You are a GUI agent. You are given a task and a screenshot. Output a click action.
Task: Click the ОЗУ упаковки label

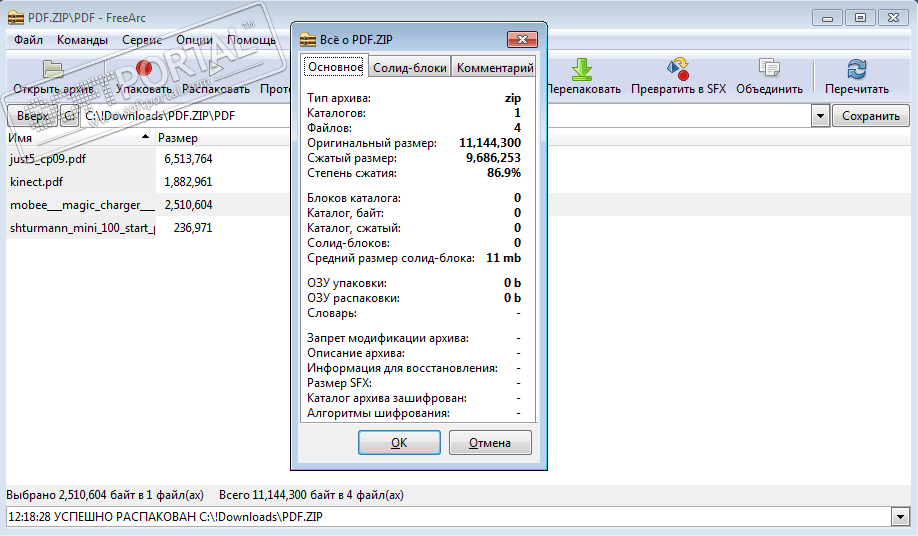point(347,283)
